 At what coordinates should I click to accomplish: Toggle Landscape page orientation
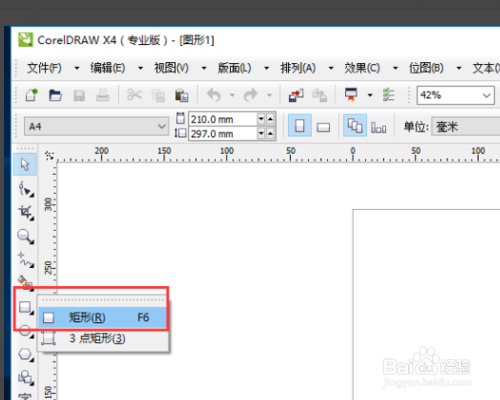point(323,127)
